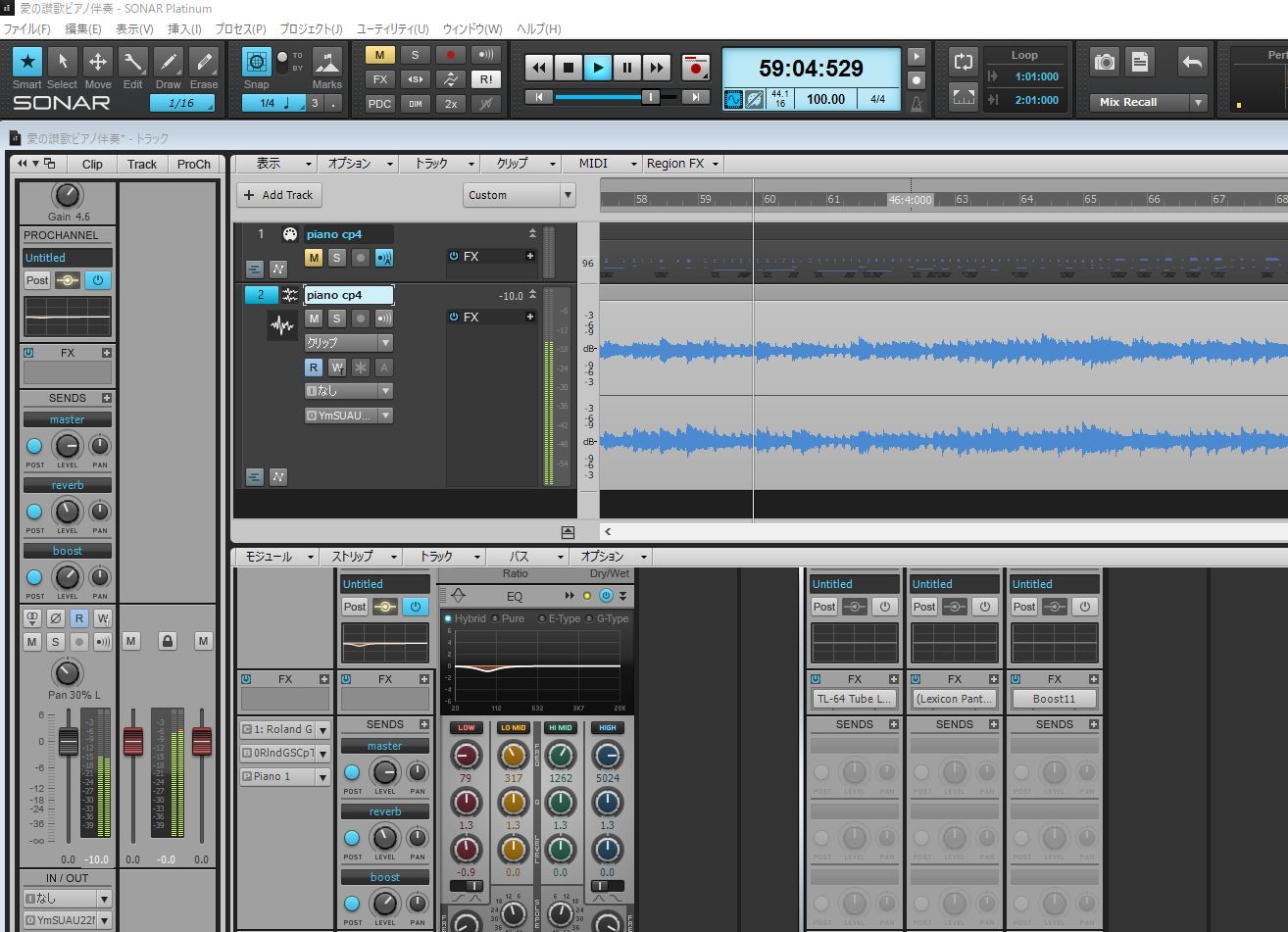Image resolution: width=1288 pixels, height=932 pixels.
Task: Select E-Type EQ mode
Action: click(560, 619)
